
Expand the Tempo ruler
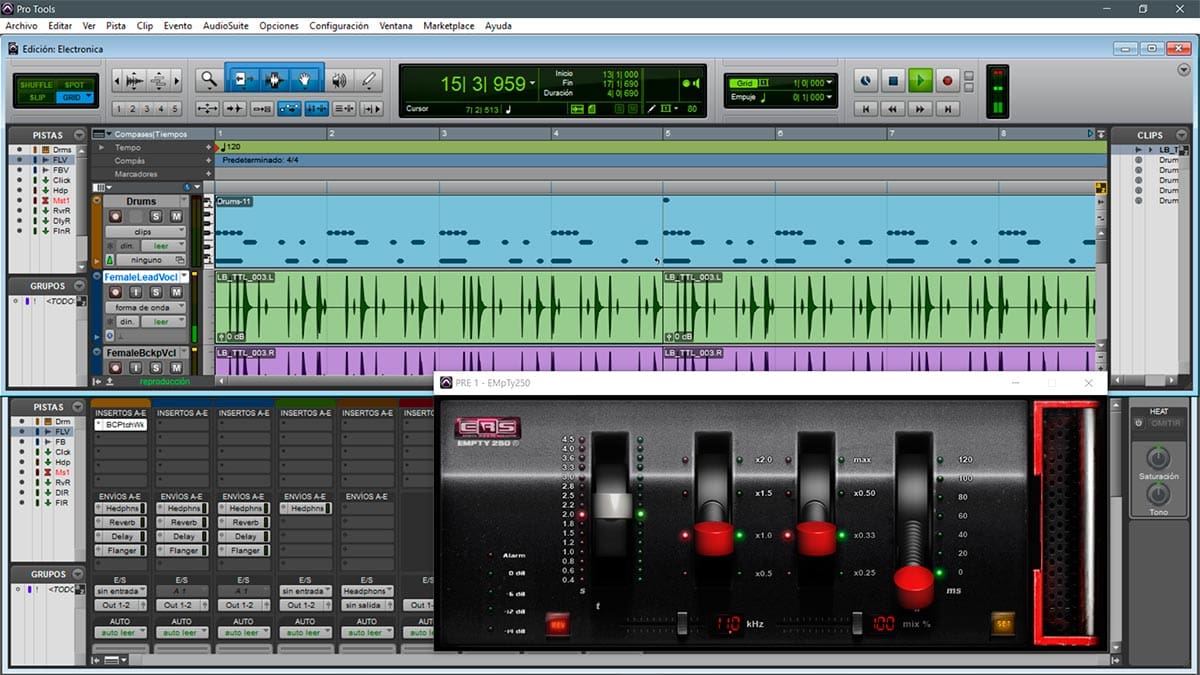pyautogui.click(x=100, y=147)
